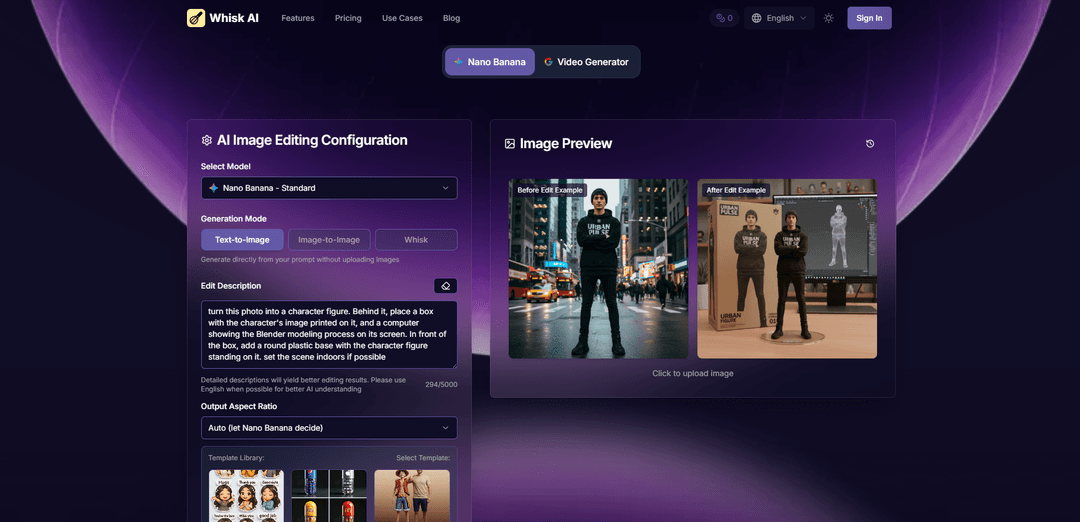Open the Use Cases link
Image resolution: width=1080 pixels, height=522 pixels.
coord(402,18)
